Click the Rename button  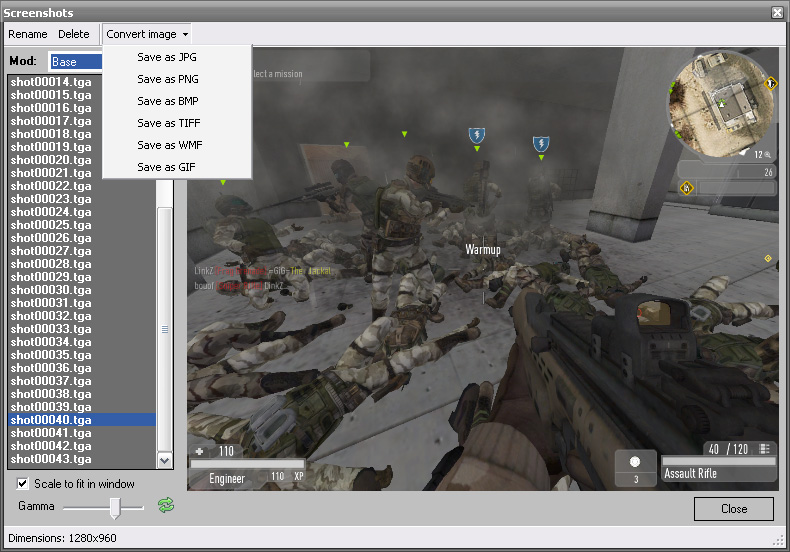[28, 34]
